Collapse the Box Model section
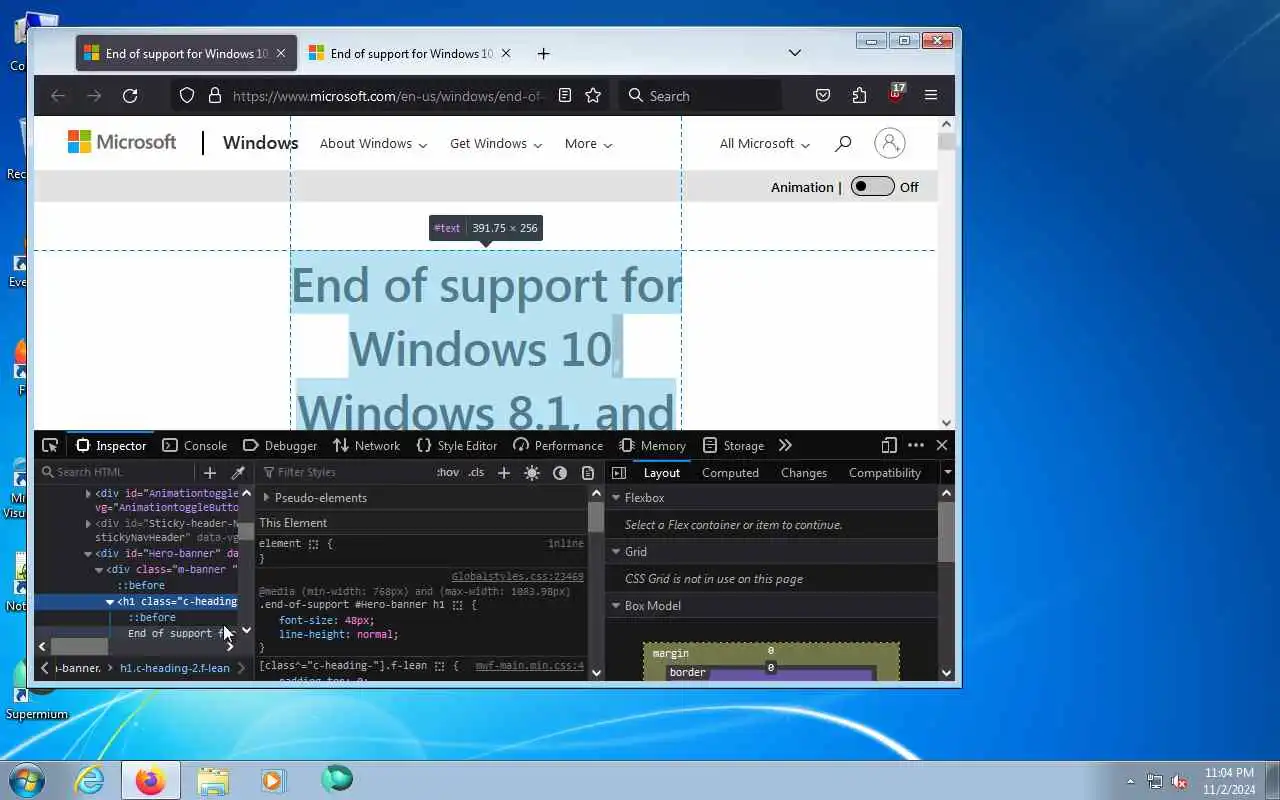Image resolution: width=1280 pixels, height=800 pixels. point(616,606)
